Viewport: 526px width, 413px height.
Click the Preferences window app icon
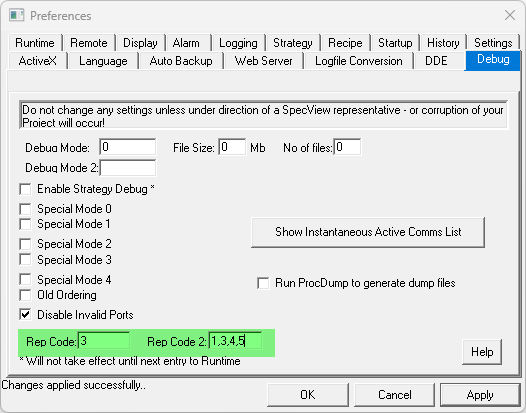[x=16, y=15]
